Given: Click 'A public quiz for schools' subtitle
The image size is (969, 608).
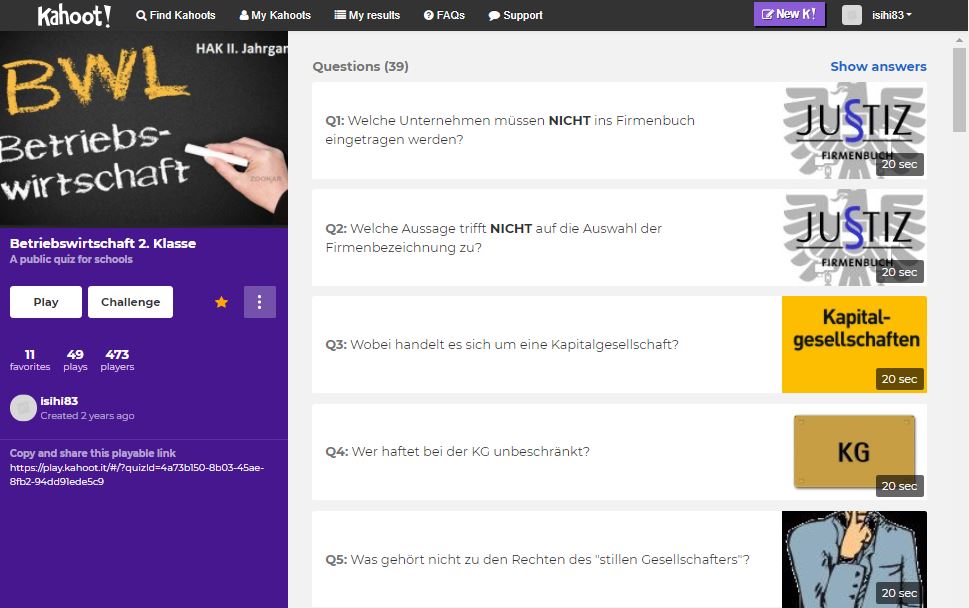Looking at the screenshot, I should pos(71,260).
